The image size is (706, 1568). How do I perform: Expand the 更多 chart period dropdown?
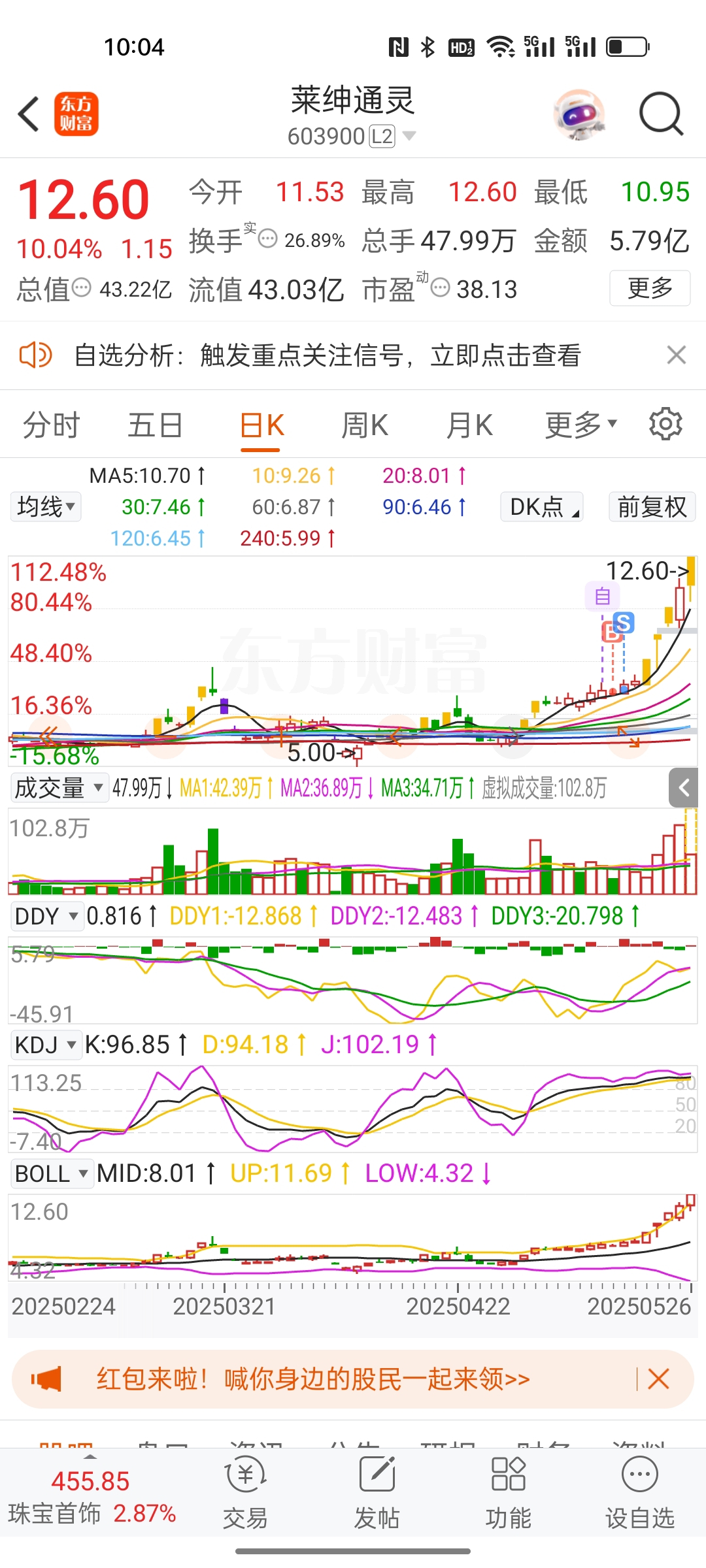(x=581, y=425)
